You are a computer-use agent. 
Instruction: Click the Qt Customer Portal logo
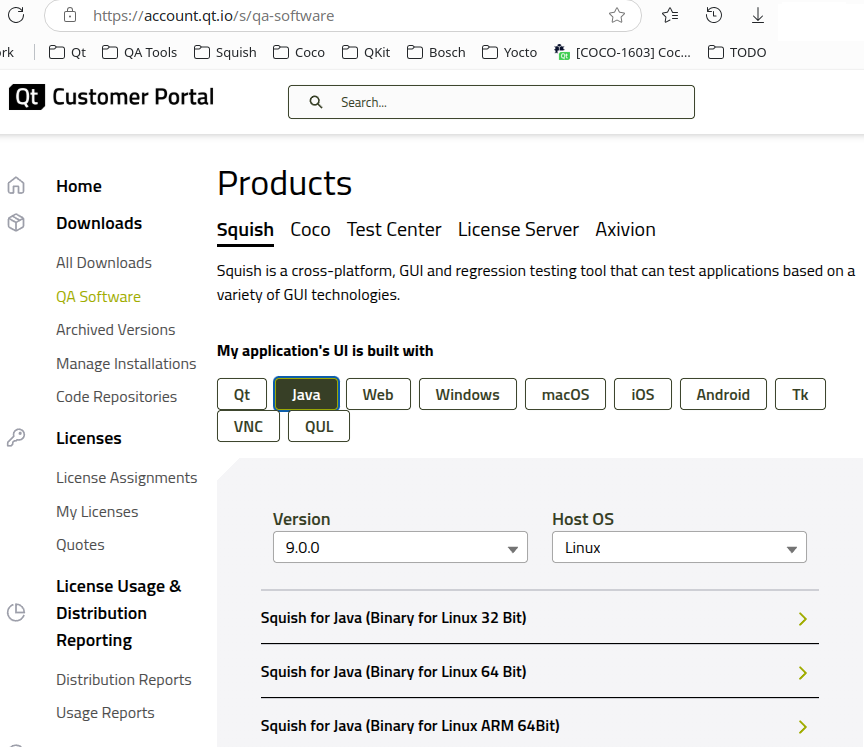(x=111, y=97)
